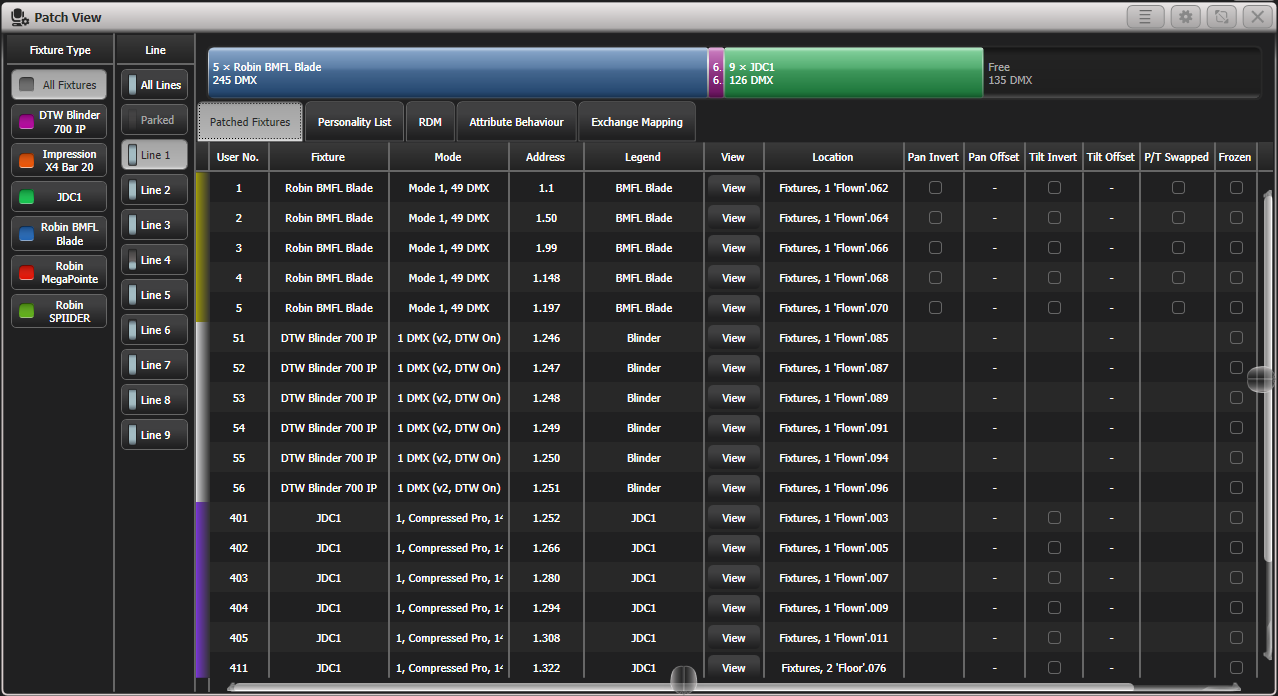
Task: Open the Exchange Mapping tab
Action: click(636, 122)
